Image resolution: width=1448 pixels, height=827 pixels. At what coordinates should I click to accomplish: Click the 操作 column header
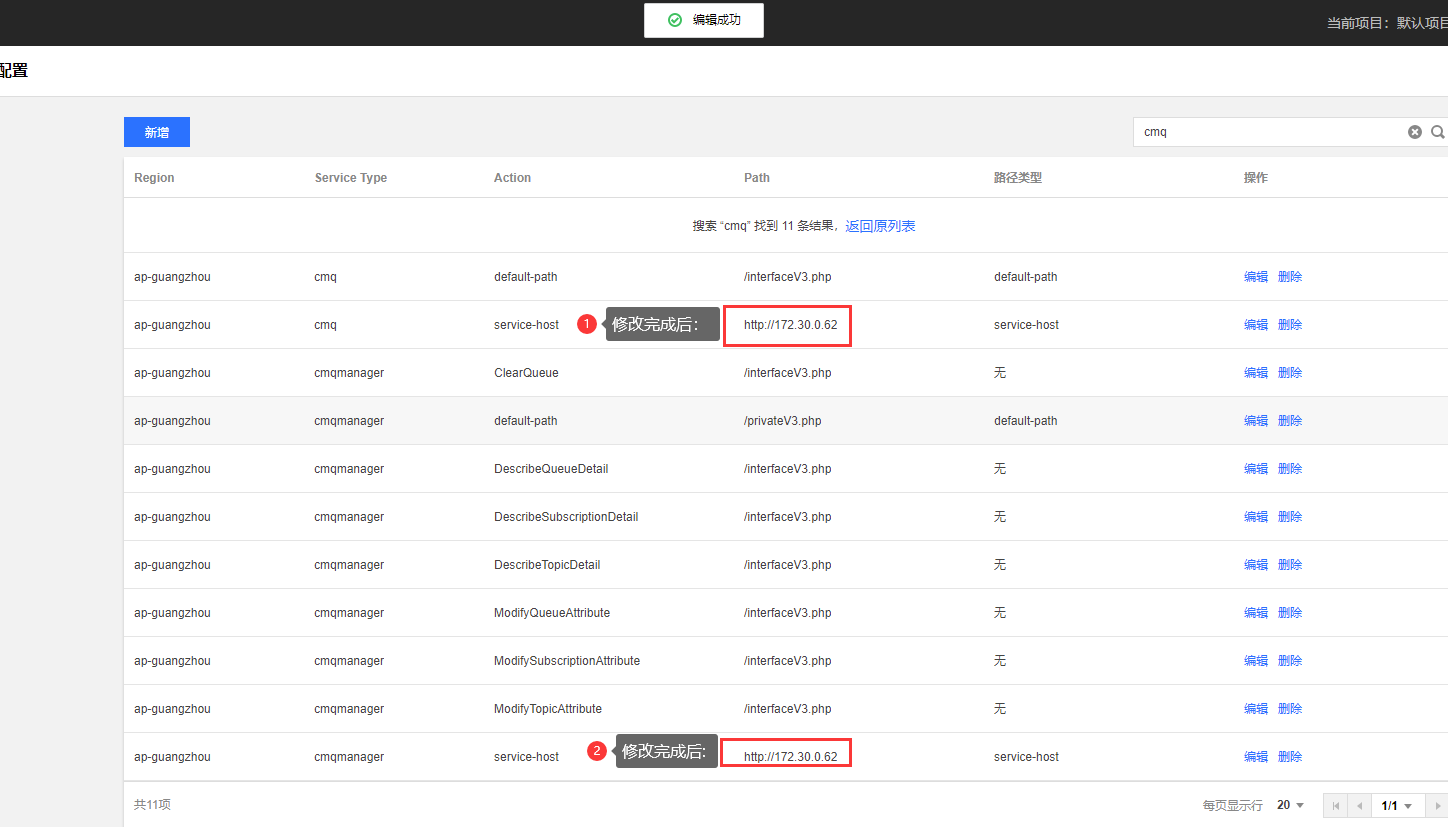(1256, 178)
